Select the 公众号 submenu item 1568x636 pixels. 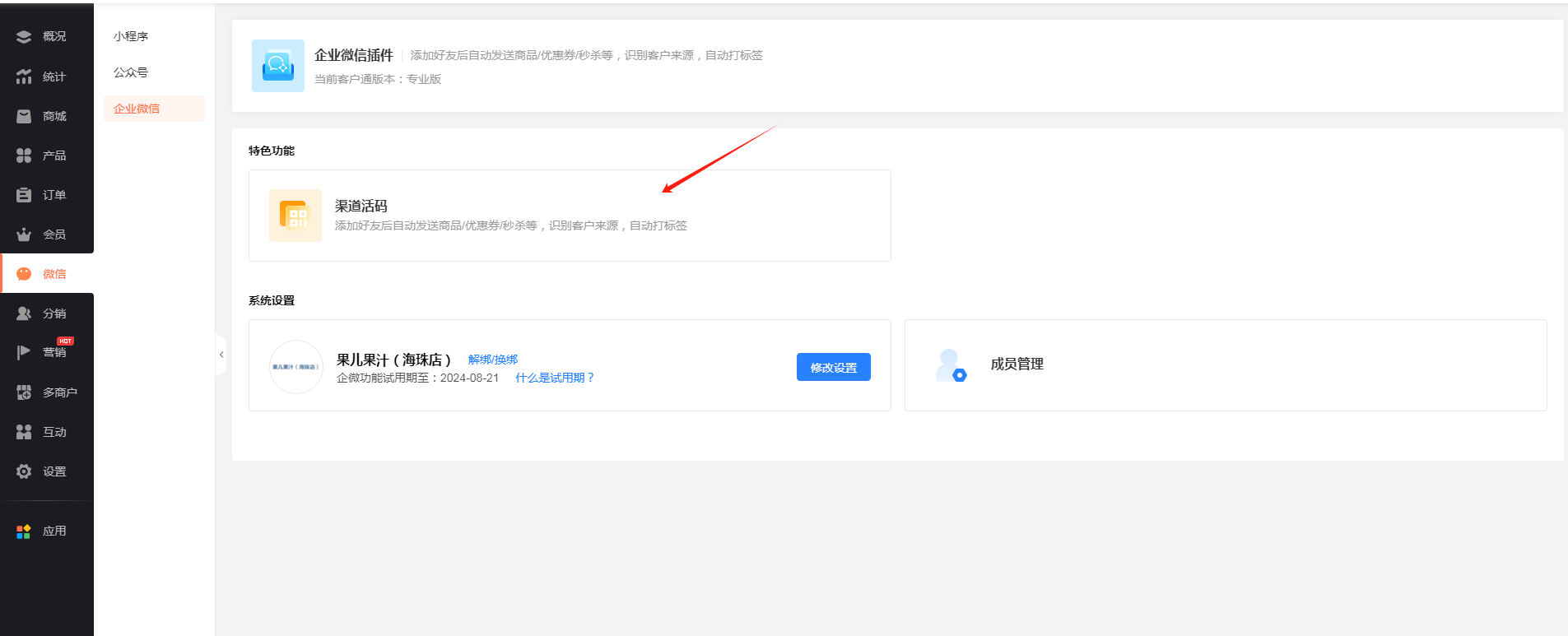[131, 72]
